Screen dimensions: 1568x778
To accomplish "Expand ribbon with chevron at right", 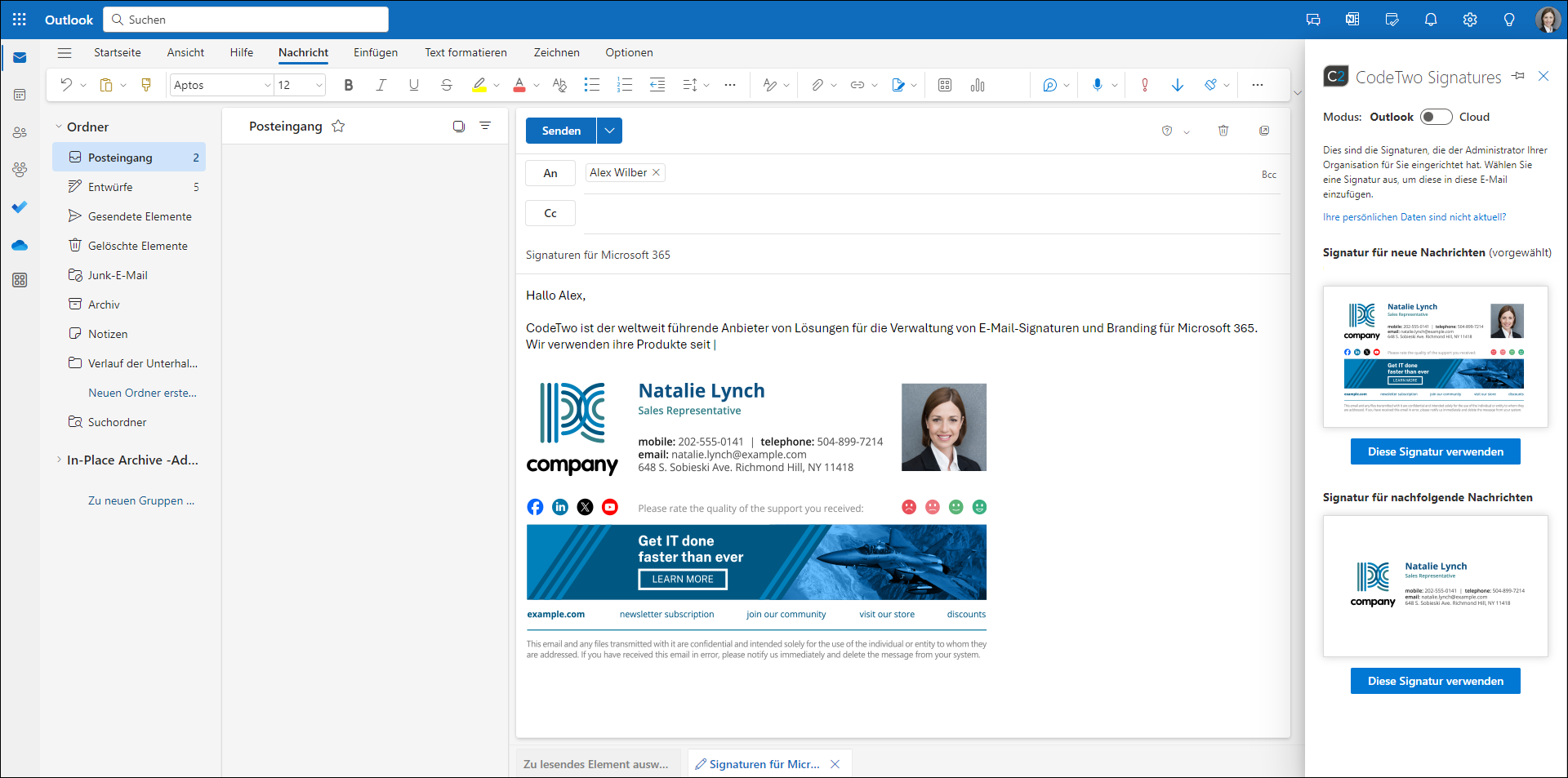I will tap(1298, 93).
